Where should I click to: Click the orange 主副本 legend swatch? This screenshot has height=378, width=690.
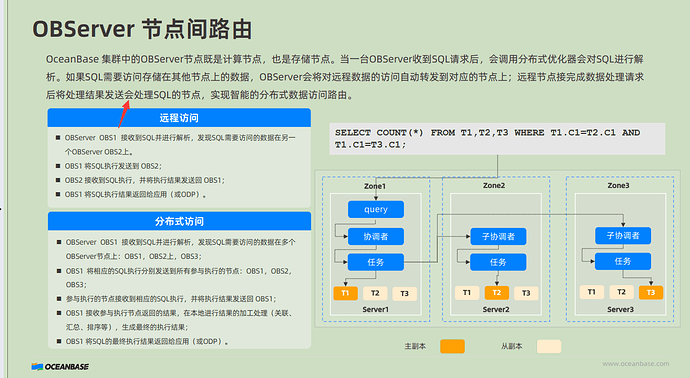[x=452, y=346]
